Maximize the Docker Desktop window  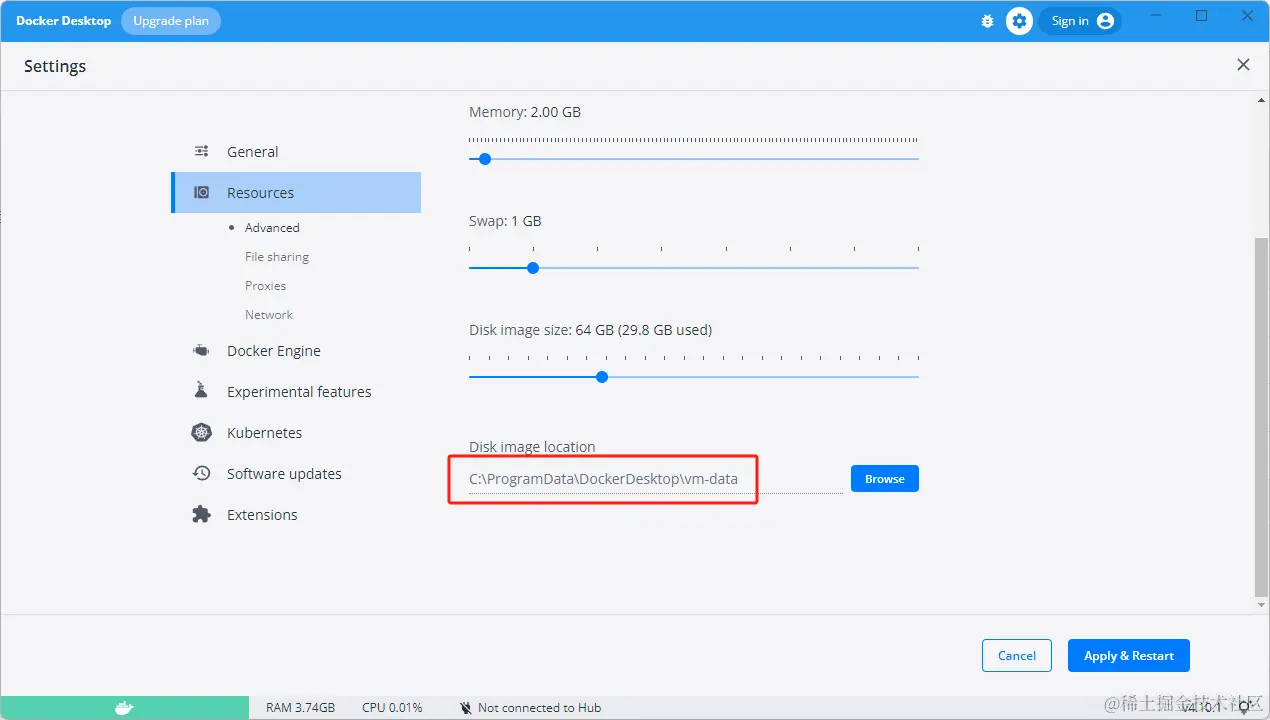[x=1202, y=16]
